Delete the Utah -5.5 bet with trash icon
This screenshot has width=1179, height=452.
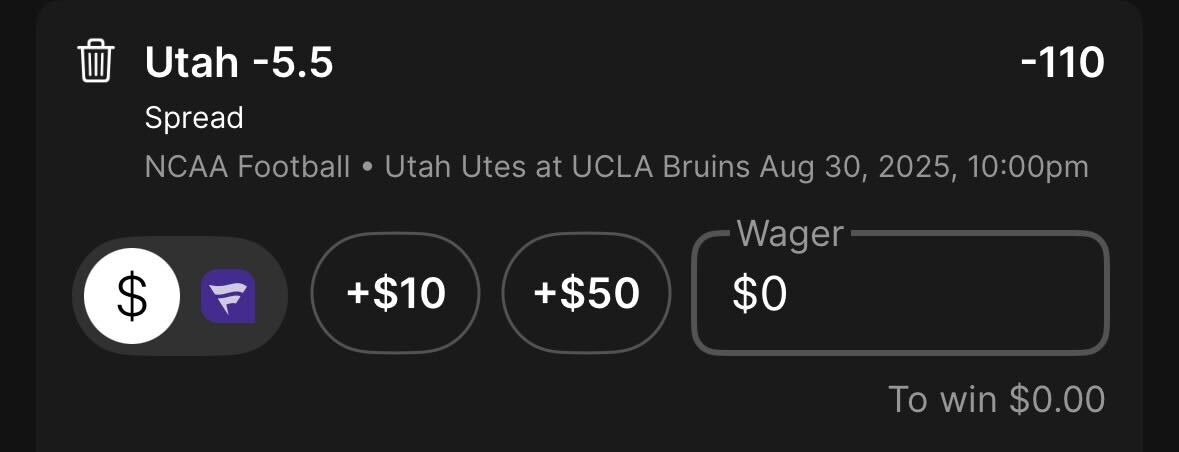[95, 62]
